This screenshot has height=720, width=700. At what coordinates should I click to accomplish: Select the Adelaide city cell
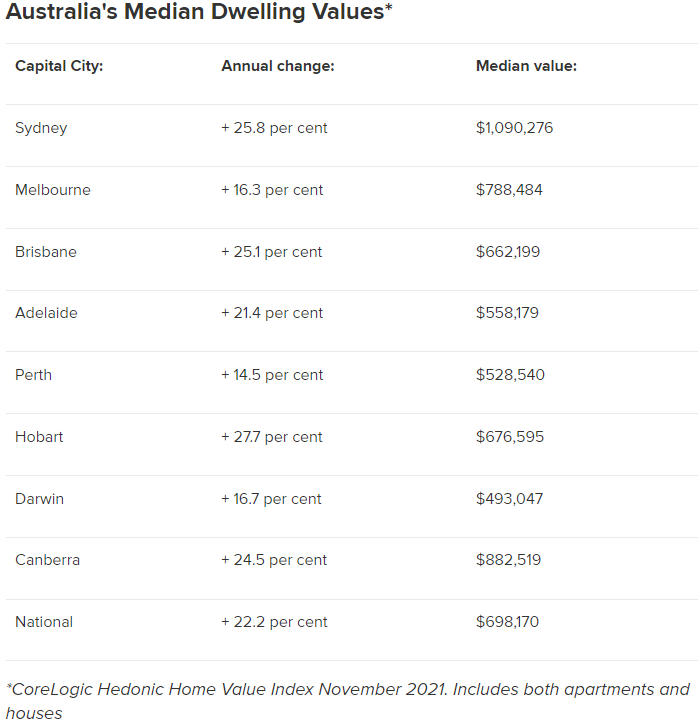46,313
